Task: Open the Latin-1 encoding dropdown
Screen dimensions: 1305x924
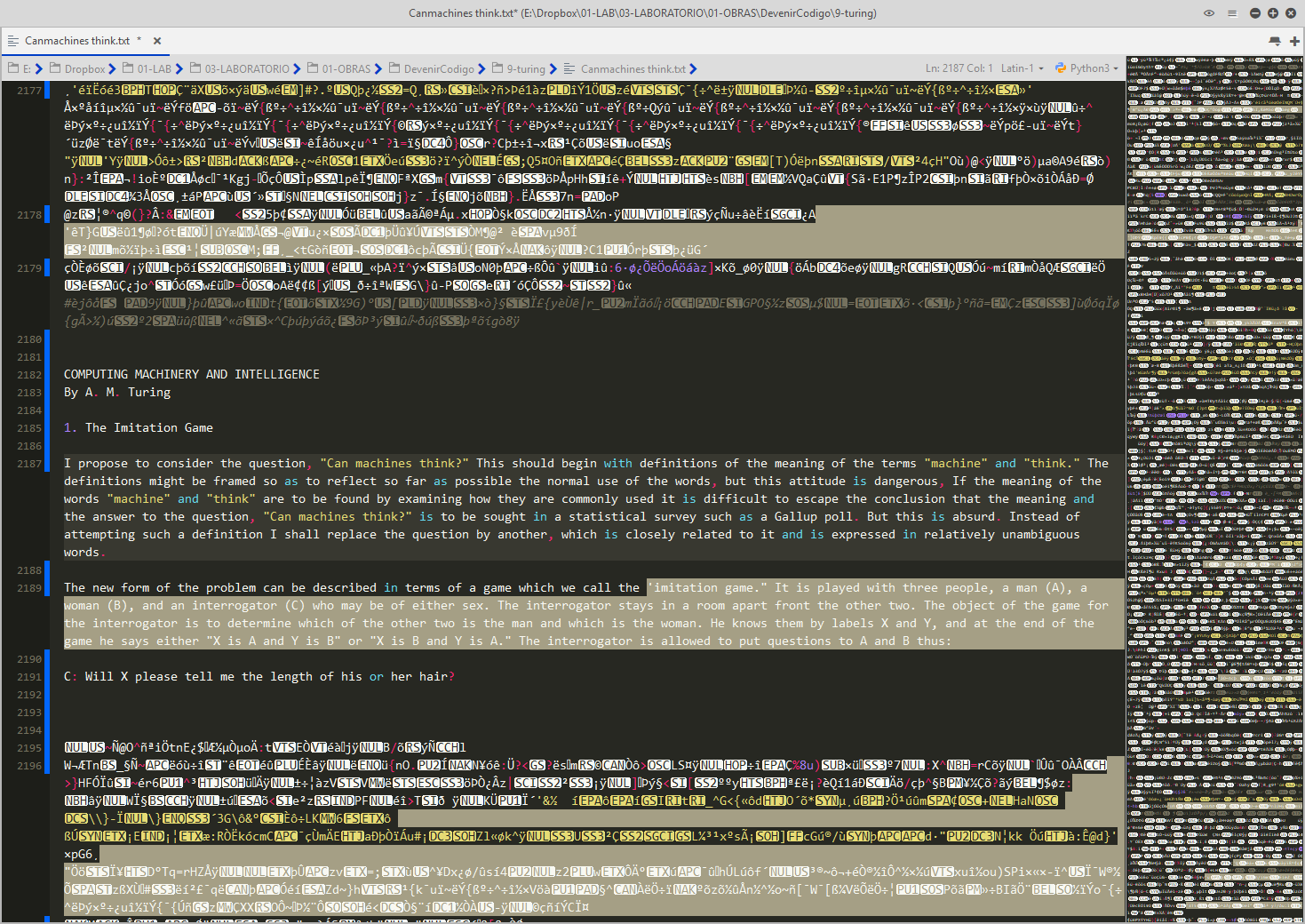Action: click(x=1022, y=68)
